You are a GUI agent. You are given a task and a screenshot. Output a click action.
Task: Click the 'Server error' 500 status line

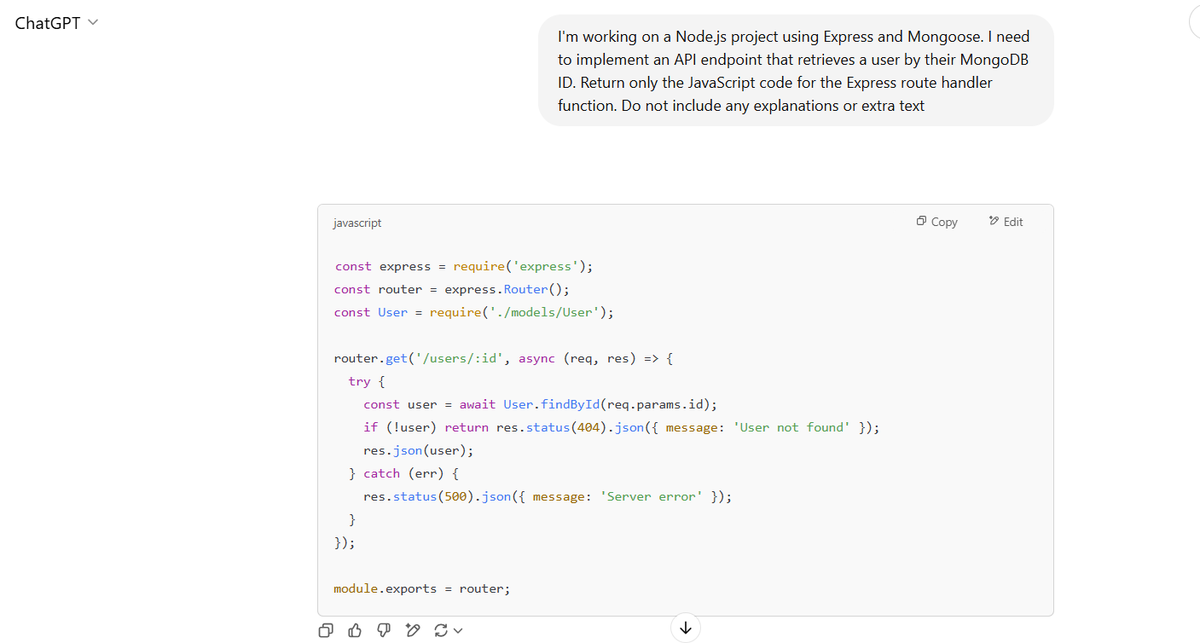coord(547,497)
